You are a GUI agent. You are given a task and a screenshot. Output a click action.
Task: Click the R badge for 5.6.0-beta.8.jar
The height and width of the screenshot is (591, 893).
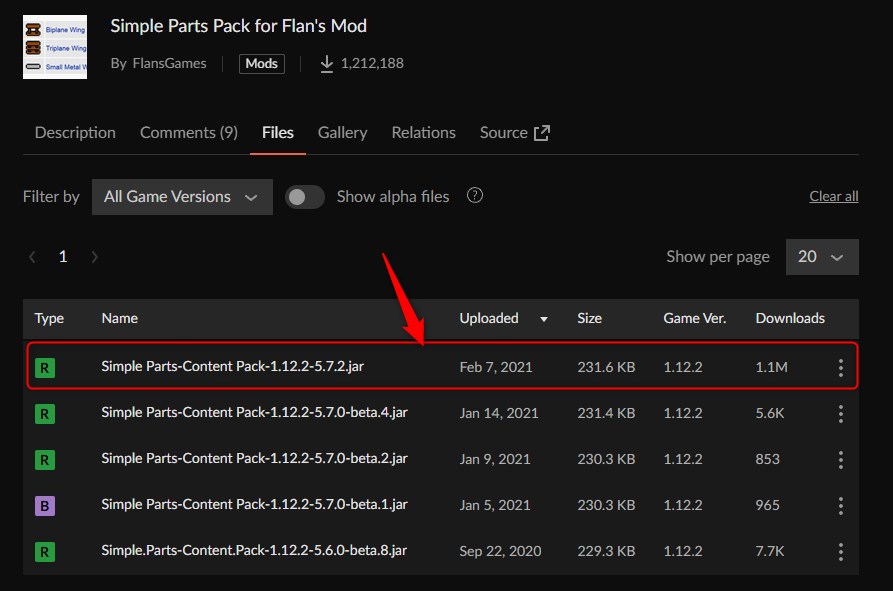[x=45, y=552]
